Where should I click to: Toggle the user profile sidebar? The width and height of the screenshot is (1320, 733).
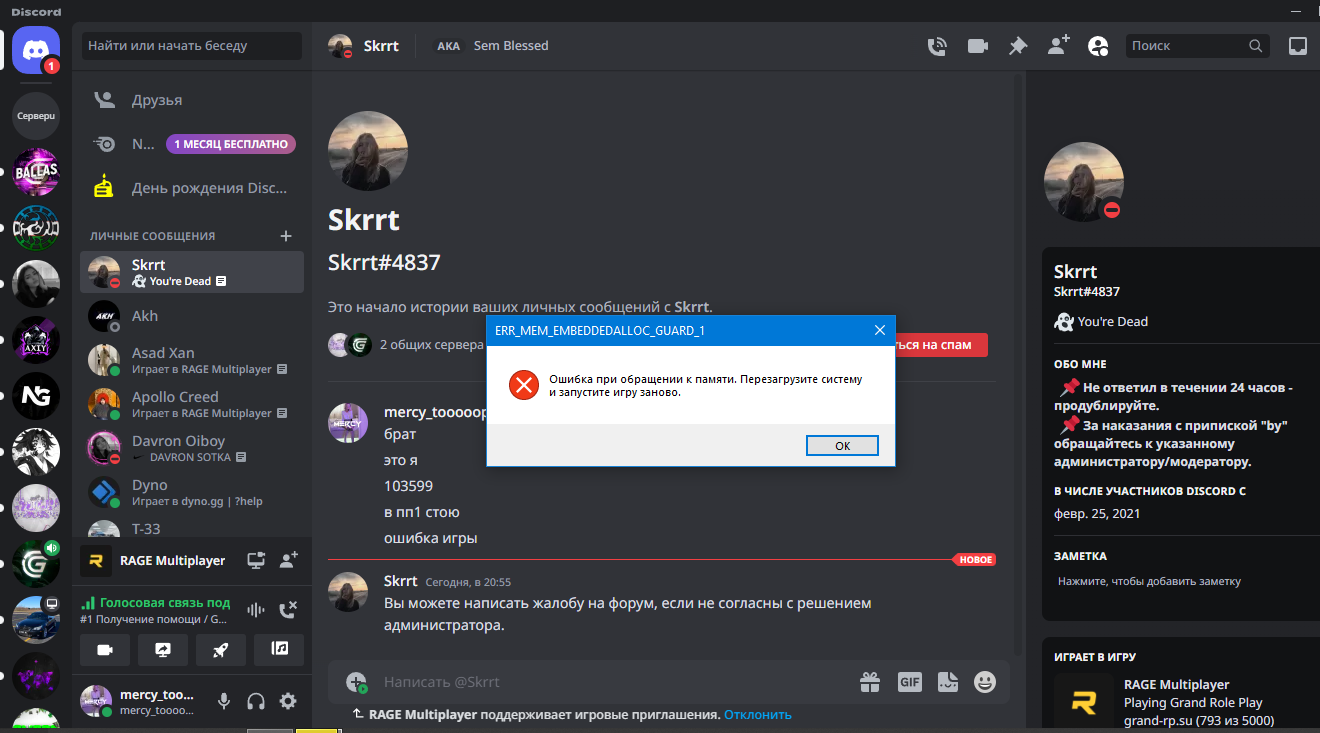tap(1098, 46)
